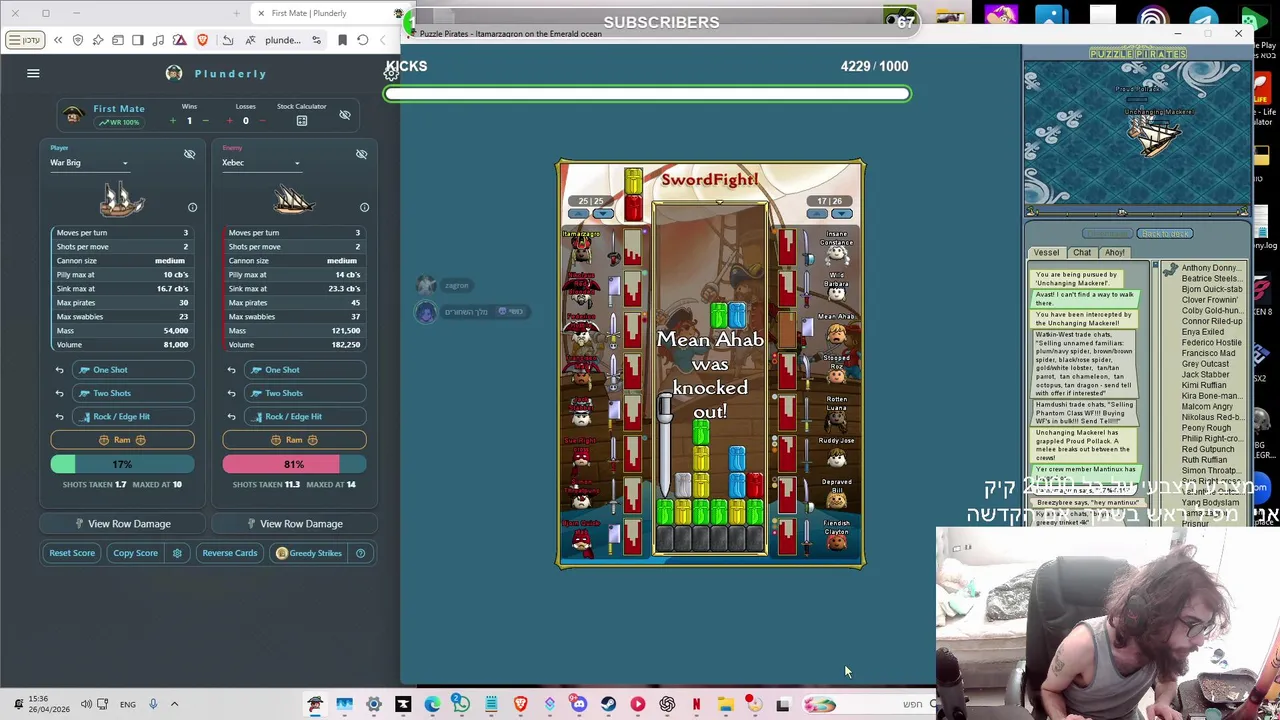Reload the page with the refresh icon
This screenshot has height=720, width=1280.
(363, 40)
